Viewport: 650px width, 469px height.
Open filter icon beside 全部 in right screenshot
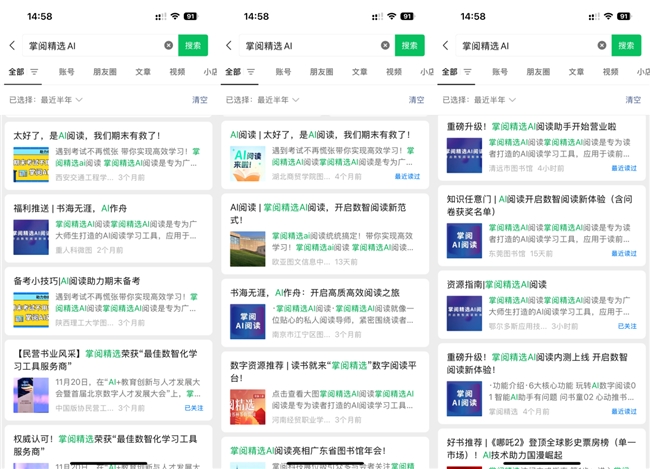coord(468,72)
